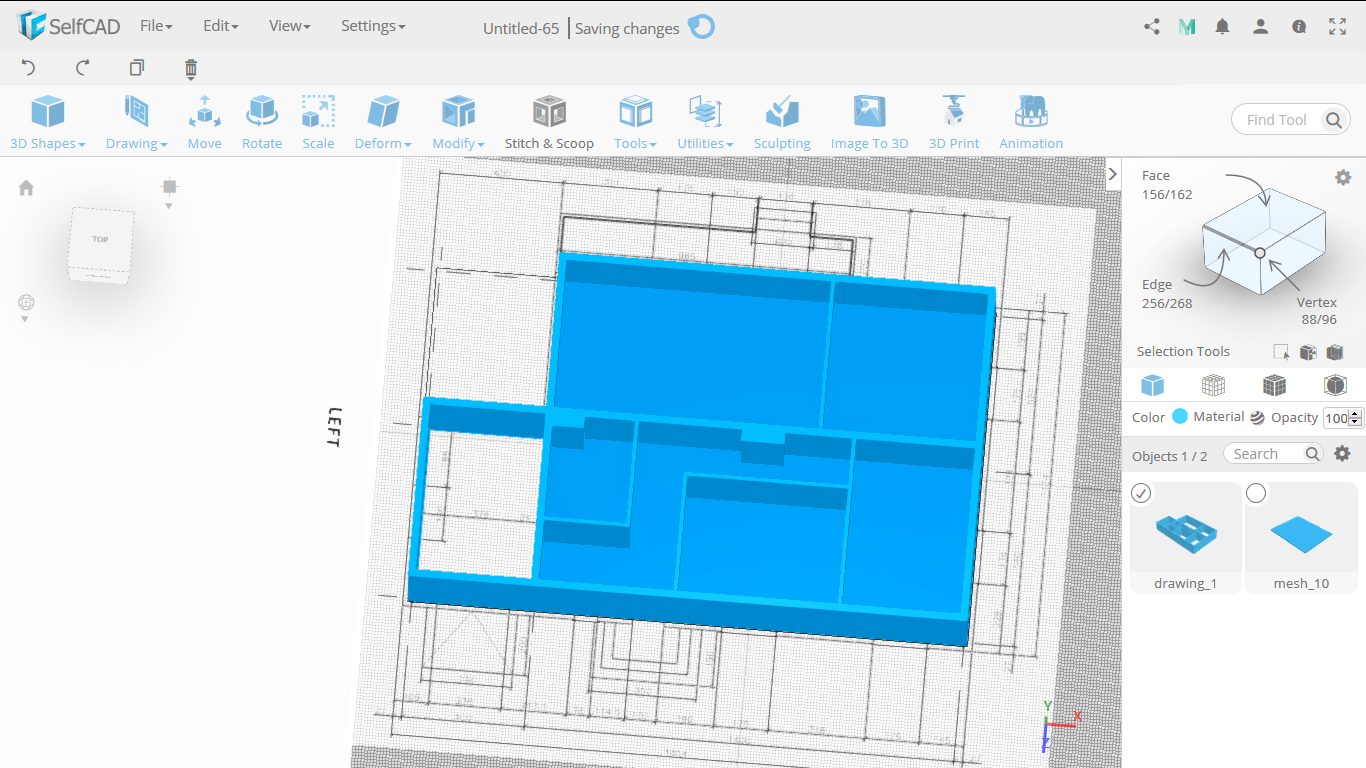Click the delete trash icon
Image resolution: width=1366 pixels, height=768 pixels.
tap(191, 68)
